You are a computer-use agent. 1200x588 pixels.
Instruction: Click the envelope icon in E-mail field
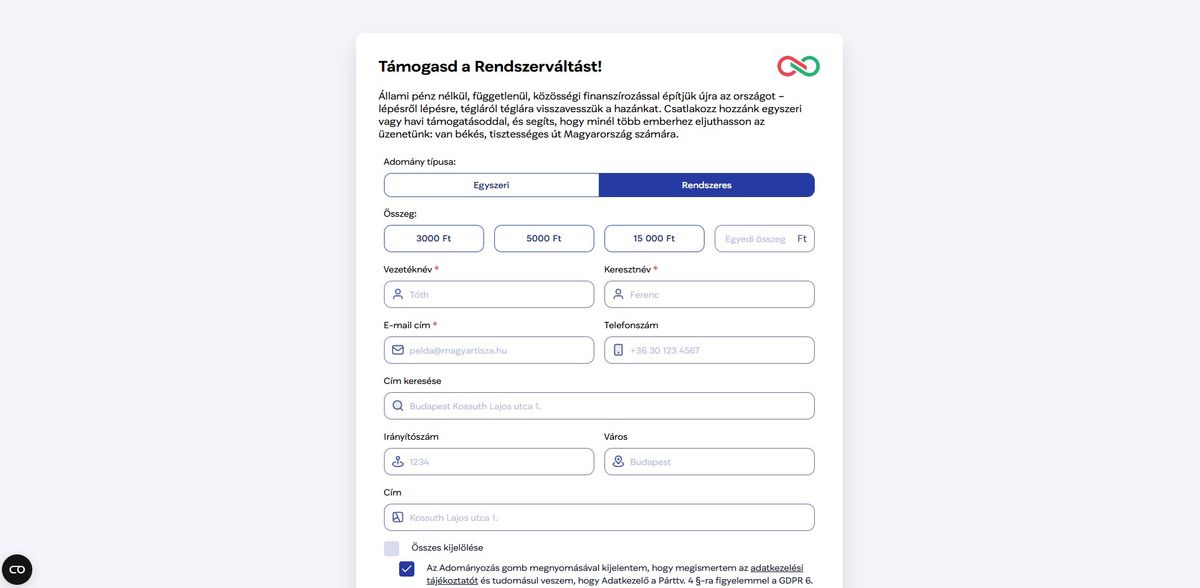pyautogui.click(x=398, y=350)
